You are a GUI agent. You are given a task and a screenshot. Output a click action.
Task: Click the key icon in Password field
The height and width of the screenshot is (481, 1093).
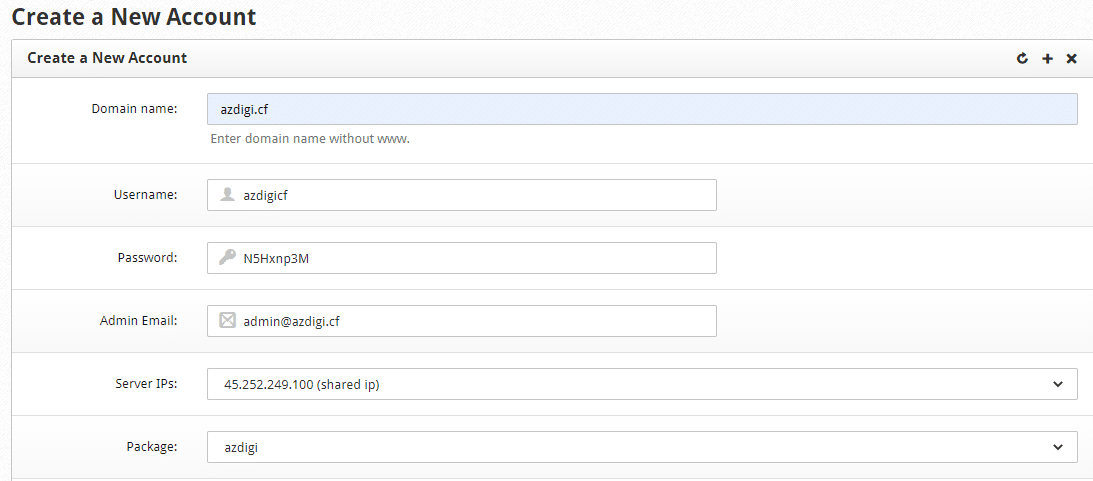[x=227, y=258]
